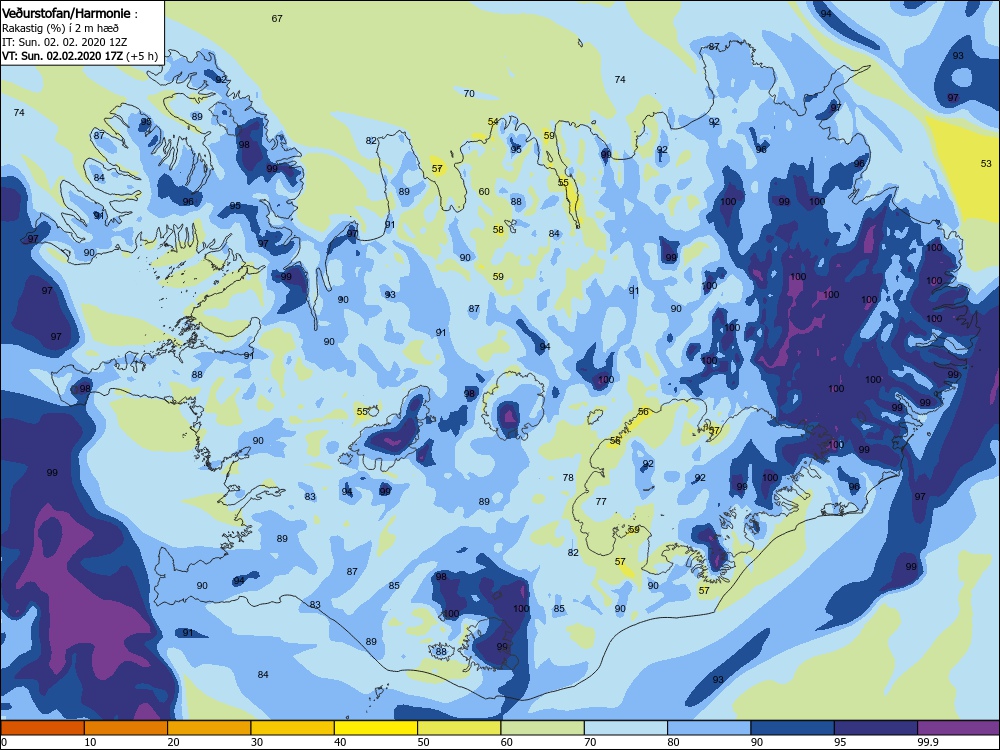The width and height of the screenshot is (1000, 750).
Task: Select the purple above-99.9 legend swatch
Action: tap(959, 728)
